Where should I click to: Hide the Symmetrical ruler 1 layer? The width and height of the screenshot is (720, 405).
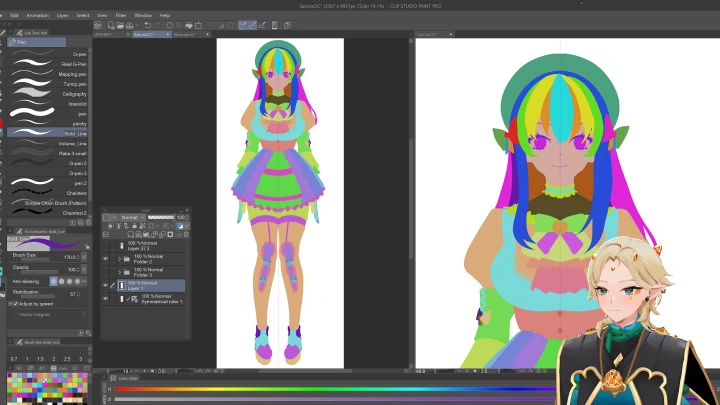pos(105,298)
